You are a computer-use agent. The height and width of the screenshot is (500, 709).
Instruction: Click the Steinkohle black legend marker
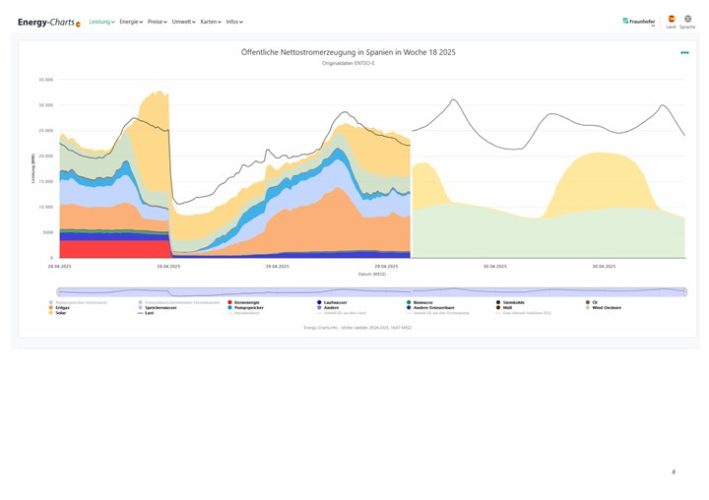click(499, 301)
